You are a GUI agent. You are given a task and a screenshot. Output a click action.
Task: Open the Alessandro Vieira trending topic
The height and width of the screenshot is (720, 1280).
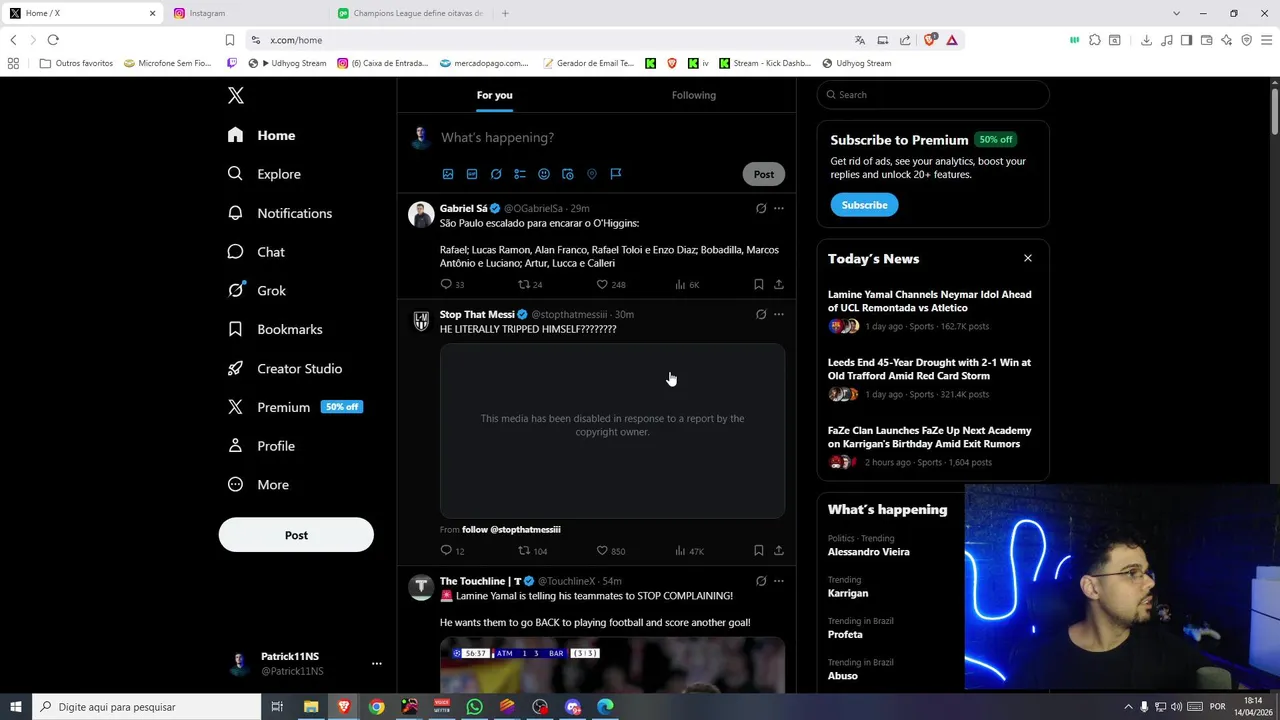tap(869, 552)
